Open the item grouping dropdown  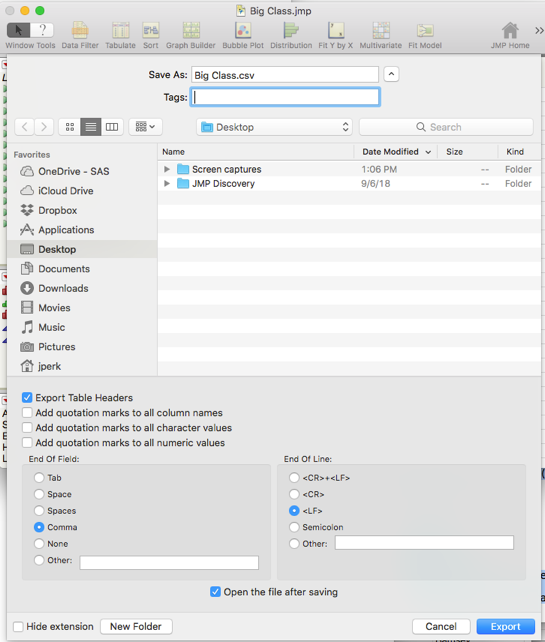(x=145, y=127)
